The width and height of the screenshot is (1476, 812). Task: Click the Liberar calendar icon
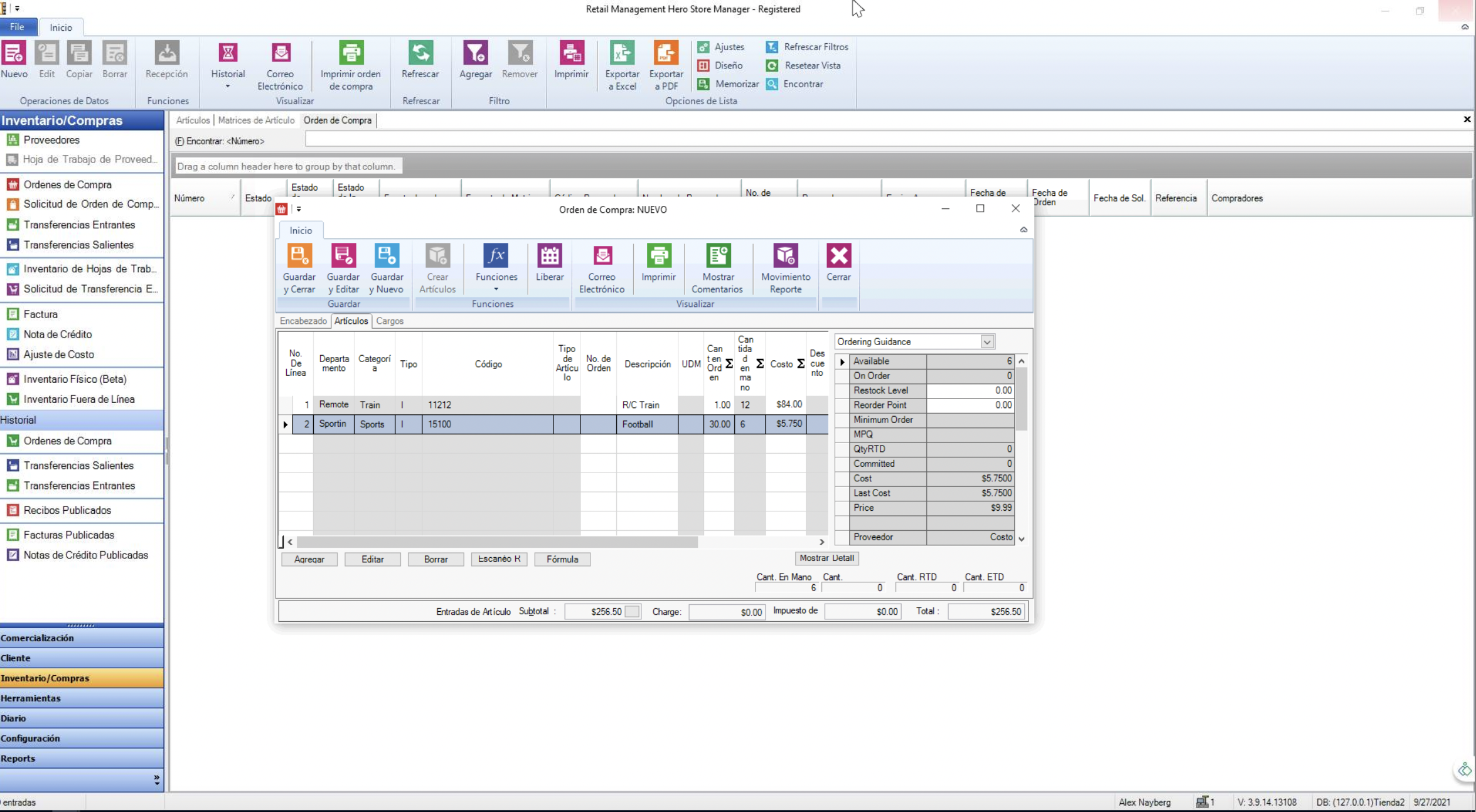tap(549, 256)
